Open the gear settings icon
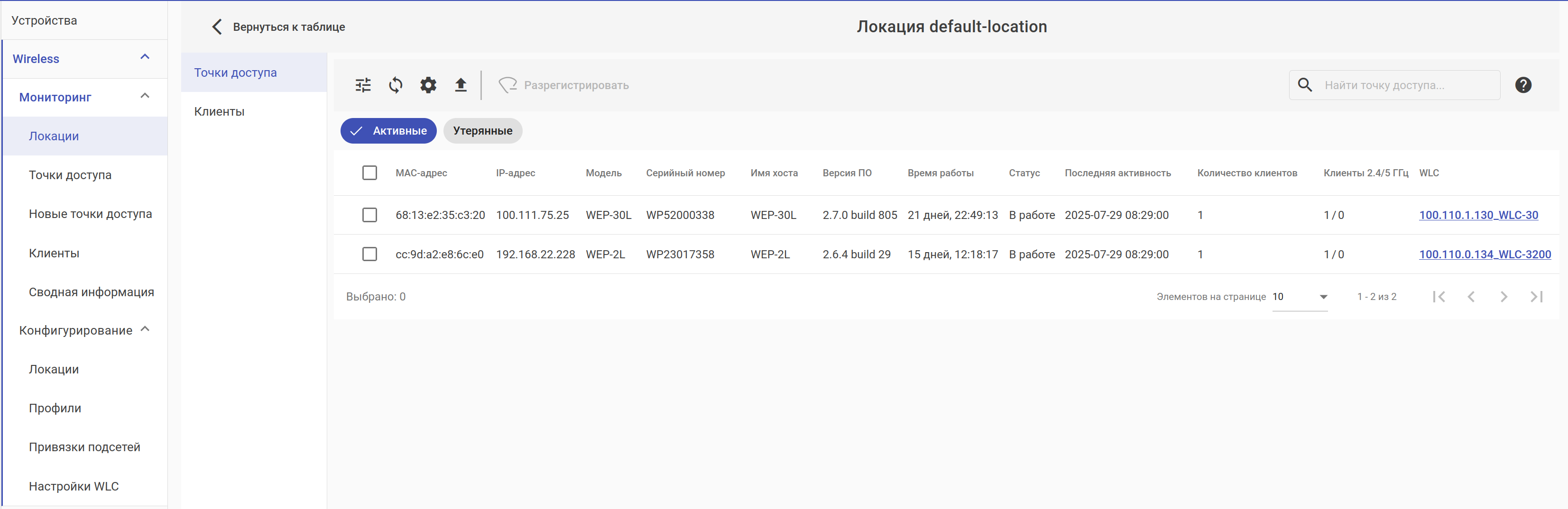The image size is (1568, 509). [429, 85]
